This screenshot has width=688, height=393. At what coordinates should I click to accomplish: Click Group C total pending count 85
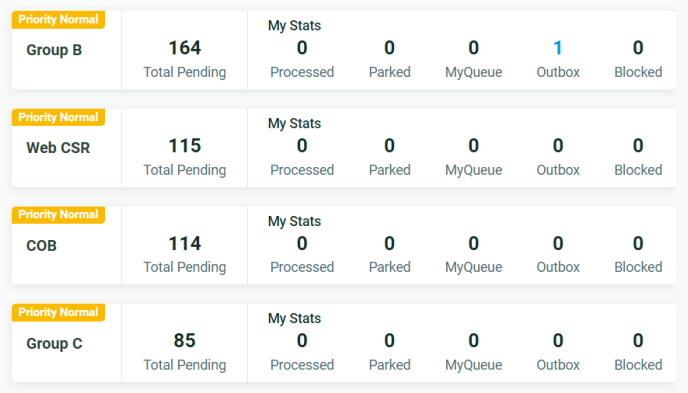click(185, 341)
